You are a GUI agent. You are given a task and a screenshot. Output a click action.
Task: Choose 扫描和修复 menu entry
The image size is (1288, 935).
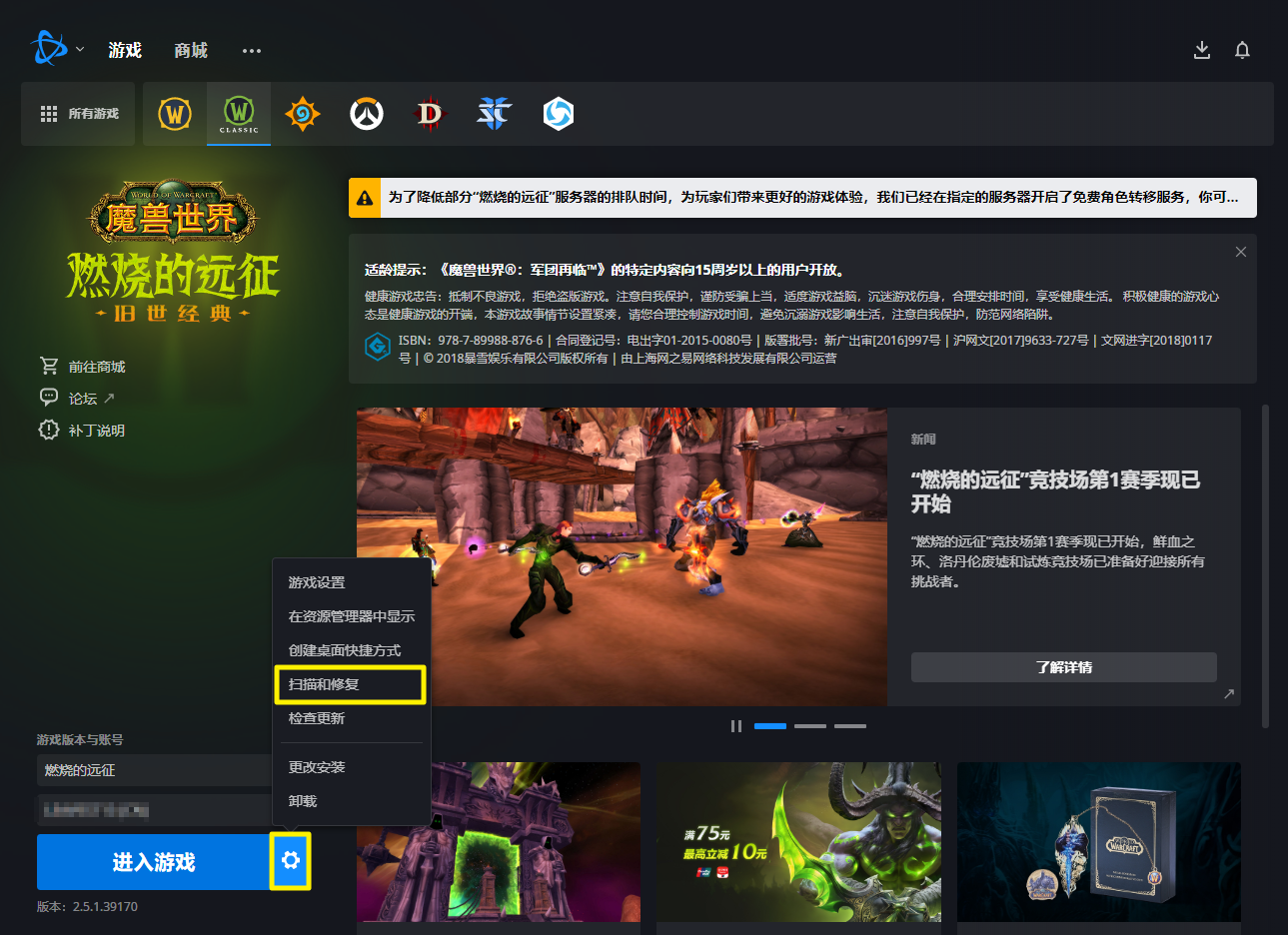click(x=351, y=684)
